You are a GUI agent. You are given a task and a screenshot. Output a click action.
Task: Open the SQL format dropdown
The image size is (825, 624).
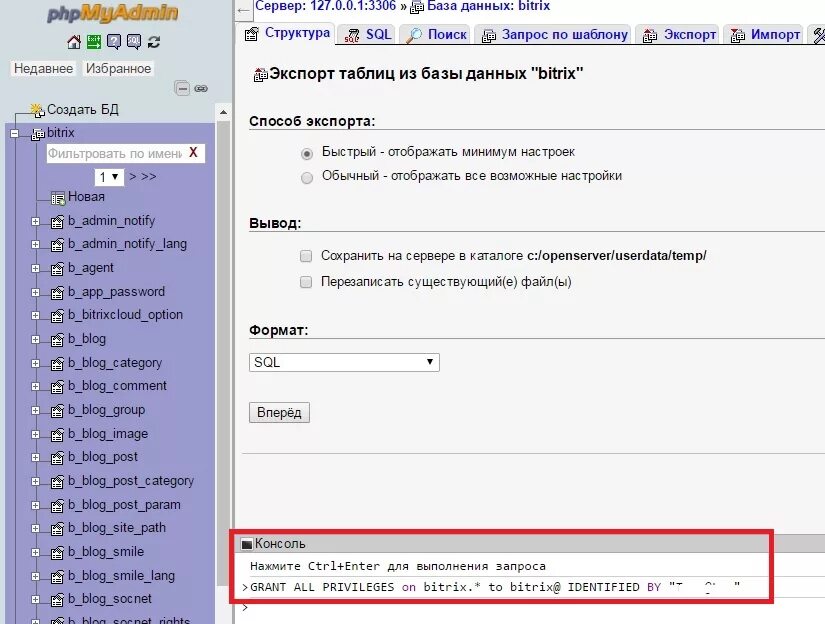click(344, 363)
